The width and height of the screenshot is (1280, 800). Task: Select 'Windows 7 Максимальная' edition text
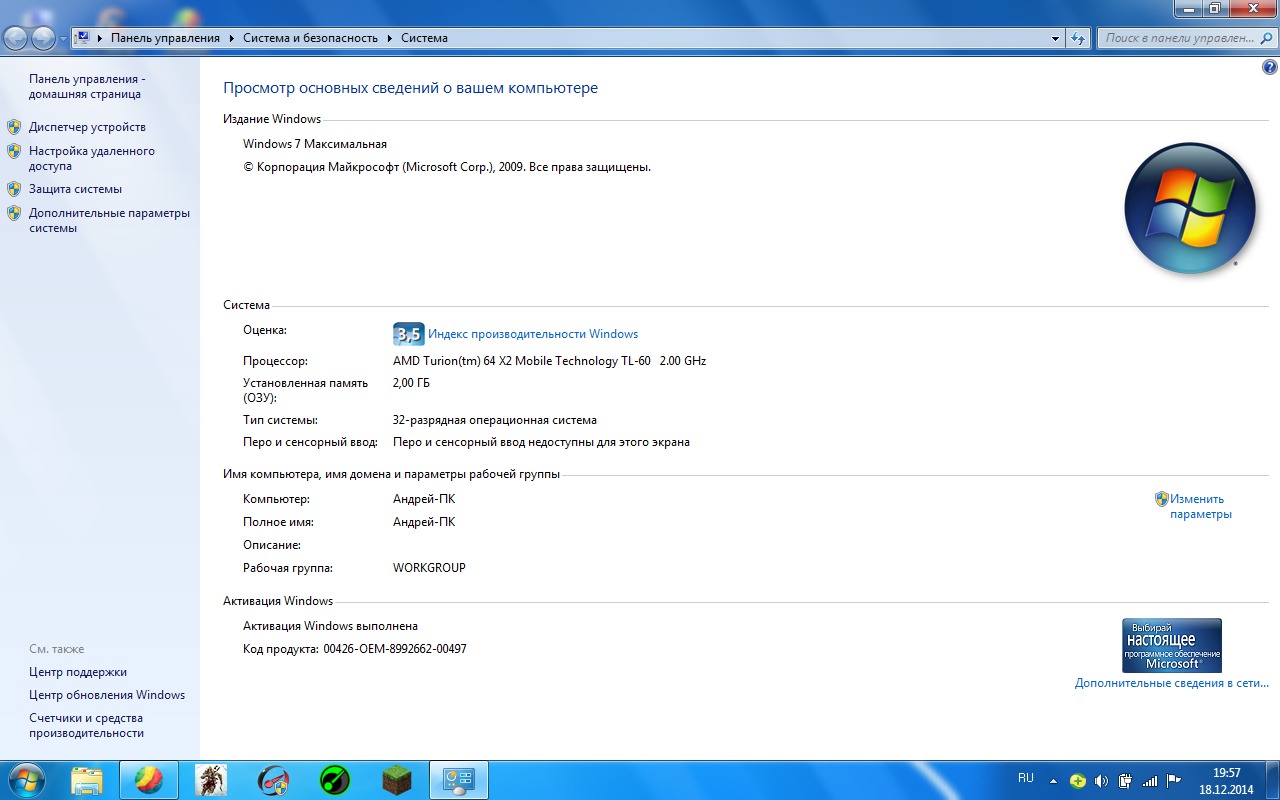[x=315, y=144]
